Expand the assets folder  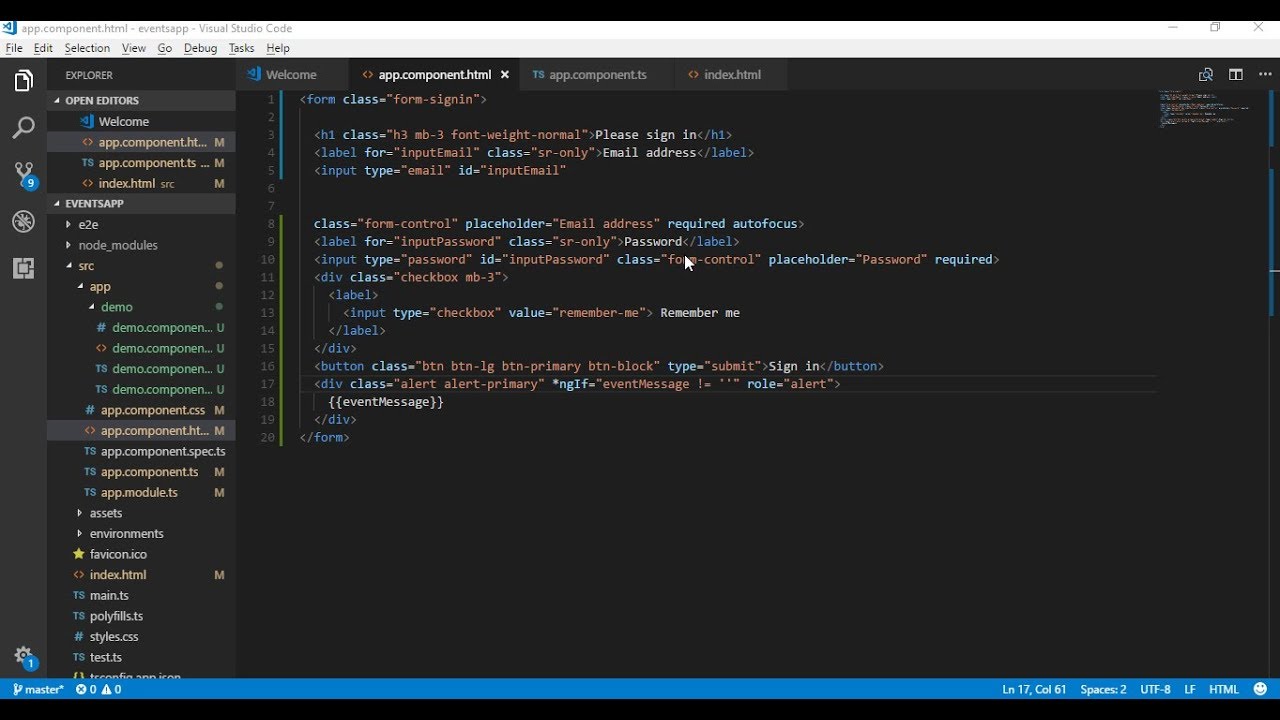click(x=141, y=513)
